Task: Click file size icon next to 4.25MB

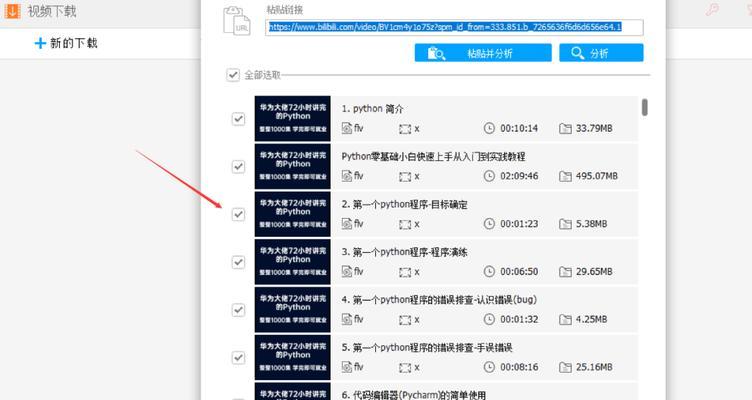Action: 565,319
